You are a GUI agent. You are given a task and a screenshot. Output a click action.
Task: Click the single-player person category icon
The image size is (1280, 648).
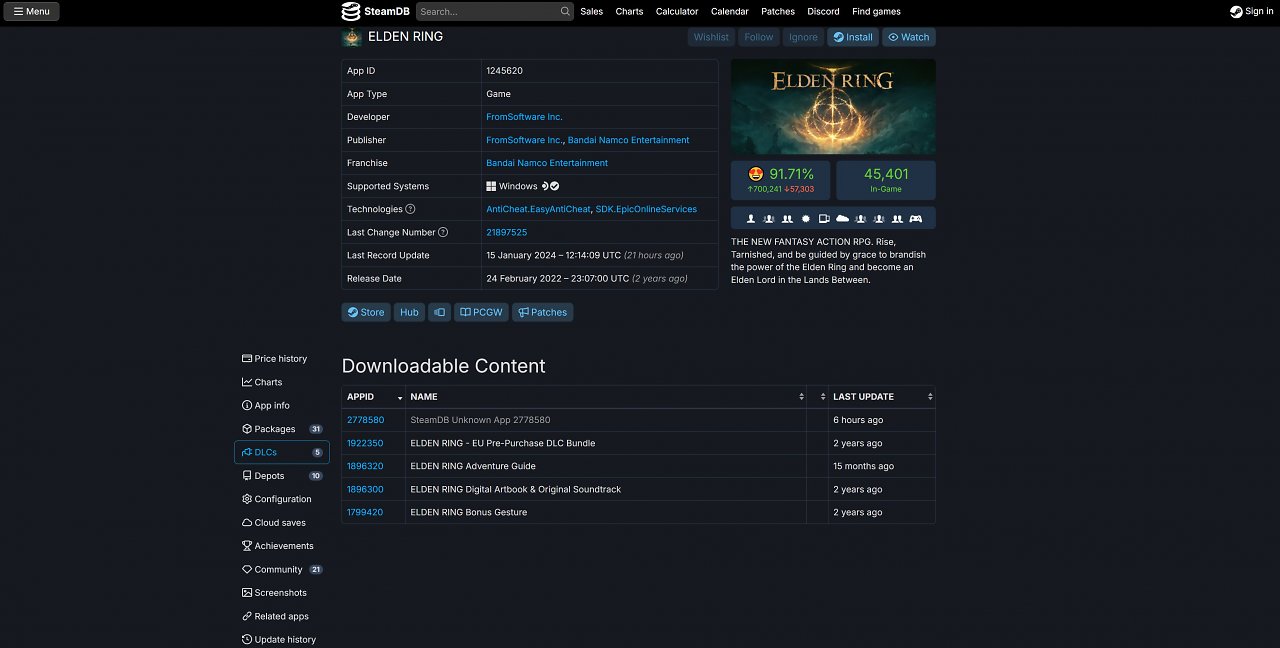(x=751, y=218)
